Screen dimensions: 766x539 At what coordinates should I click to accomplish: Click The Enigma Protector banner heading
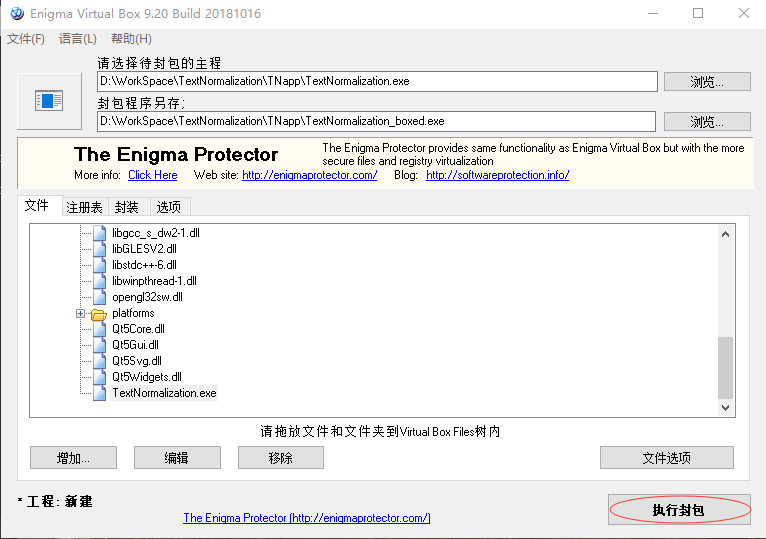[176, 154]
